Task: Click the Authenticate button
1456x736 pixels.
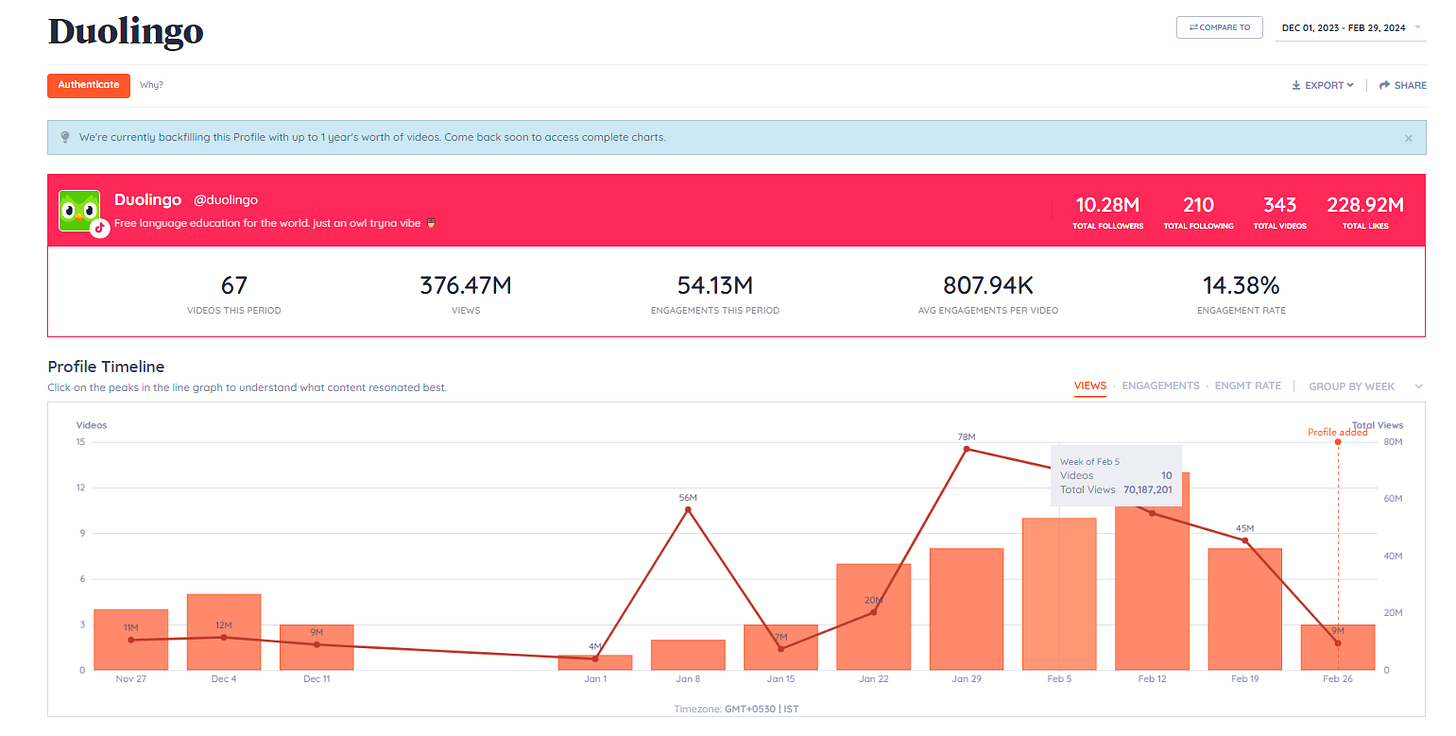Action: coord(89,85)
